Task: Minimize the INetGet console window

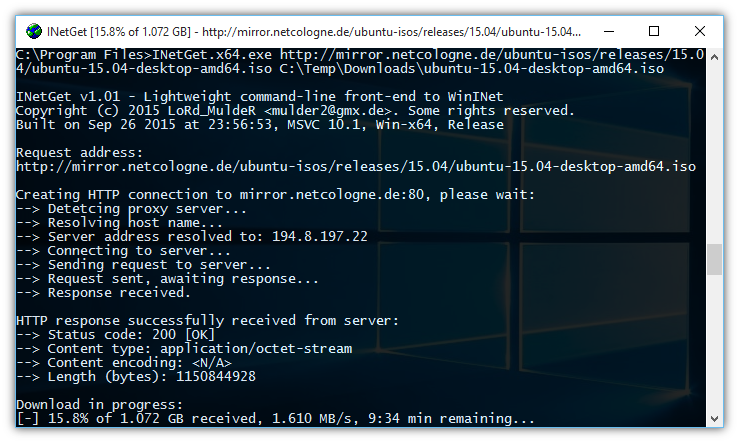Action: 608,31
